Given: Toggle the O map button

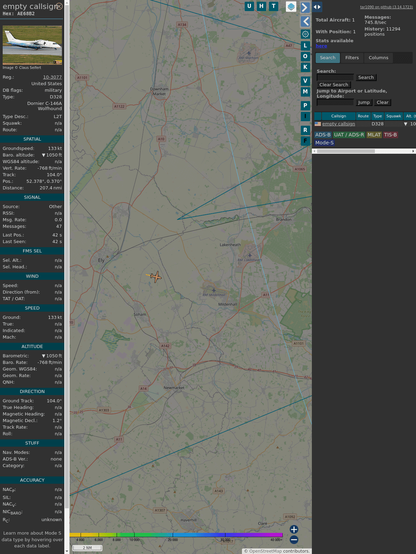Looking at the screenshot, I should pos(305,57).
